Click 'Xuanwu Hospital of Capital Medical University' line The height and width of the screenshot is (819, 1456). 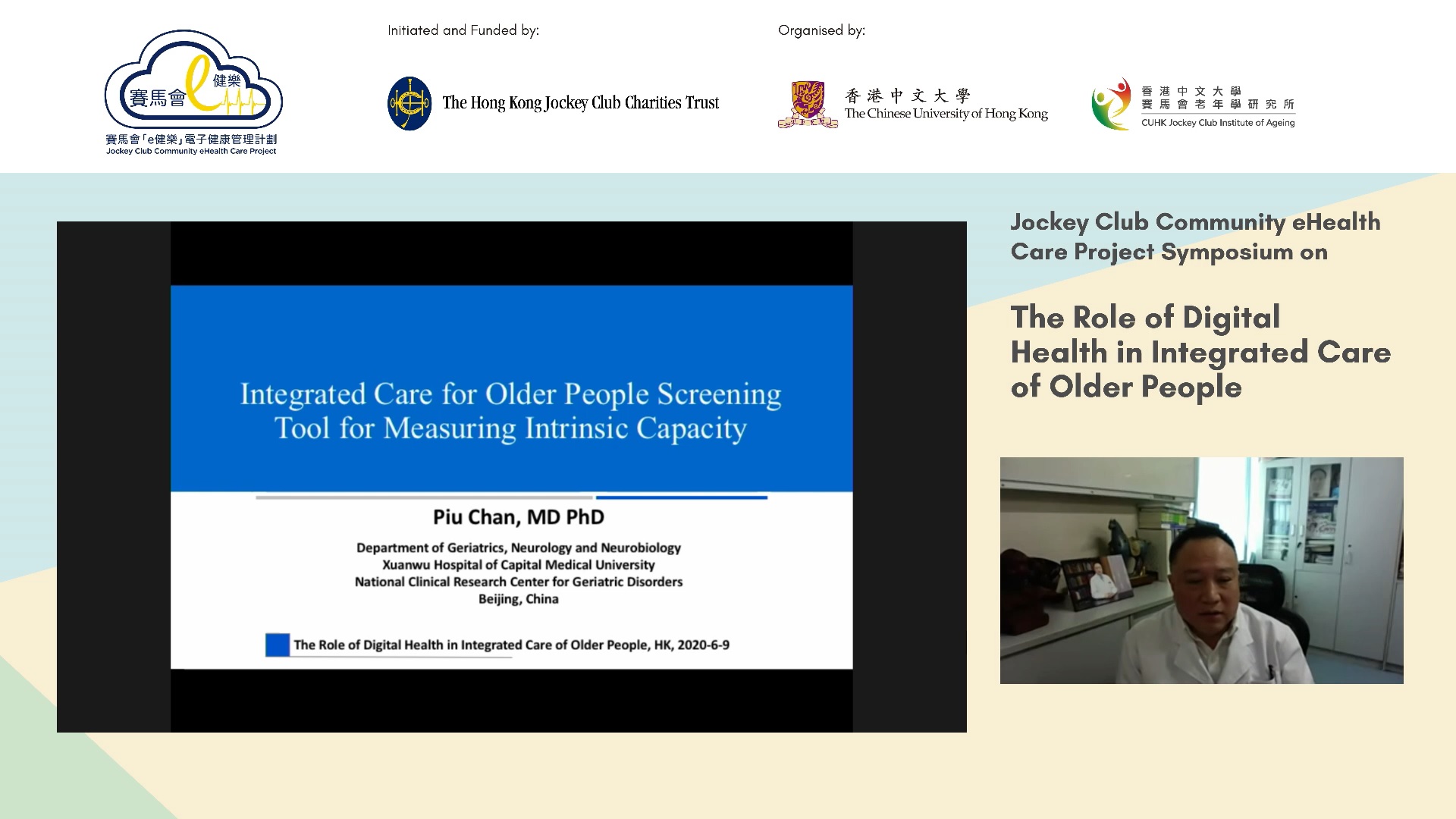click(x=519, y=565)
